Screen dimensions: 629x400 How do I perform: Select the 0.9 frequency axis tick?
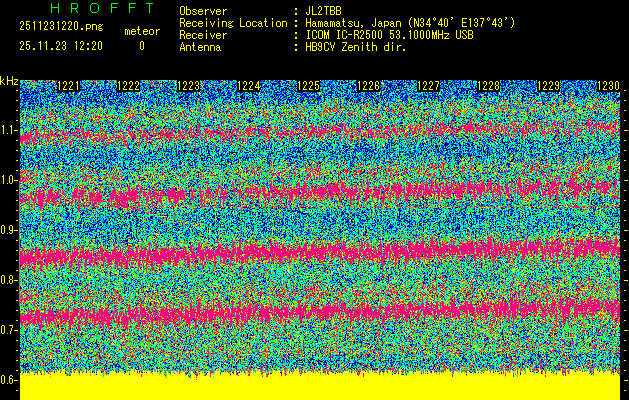coord(9,230)
